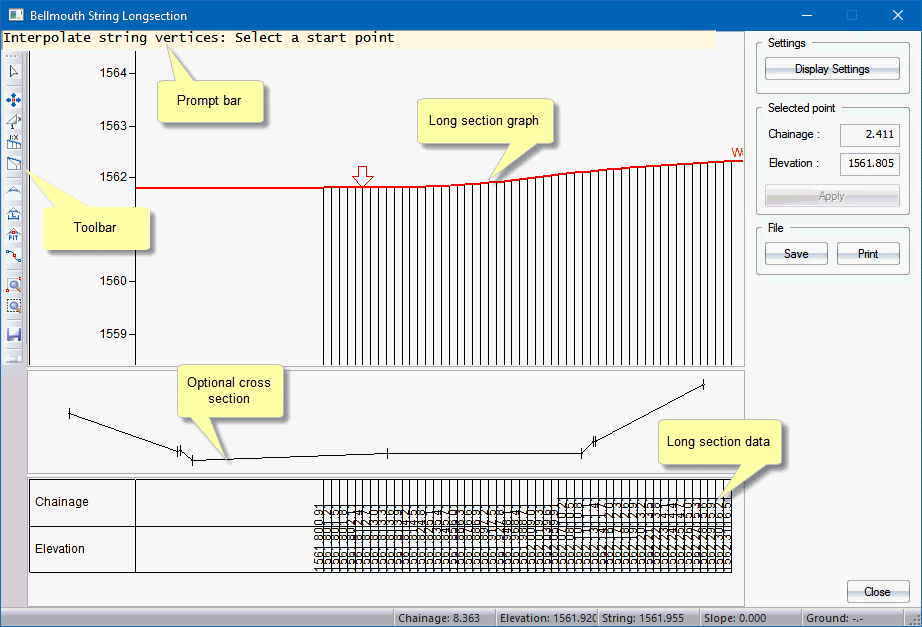Select the zoom window tool
Screen dimensions: 922x627
pos(14,306)
